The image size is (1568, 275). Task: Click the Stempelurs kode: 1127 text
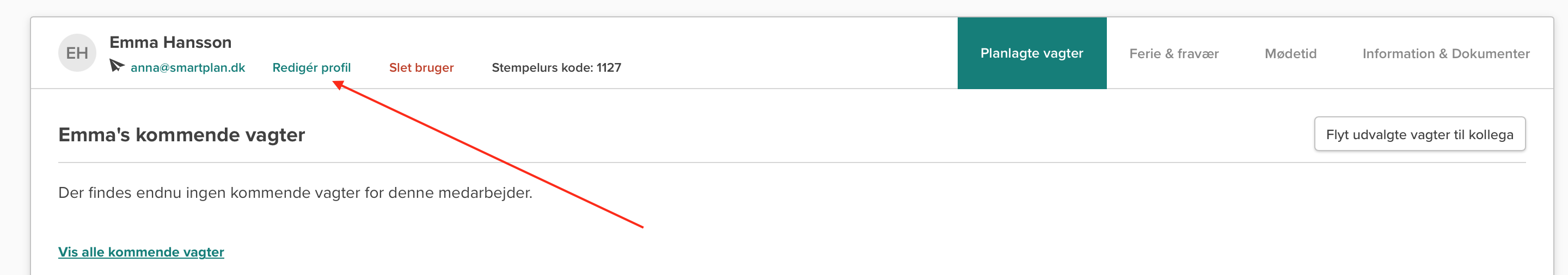pyautogui.click(x=556, y=67)
